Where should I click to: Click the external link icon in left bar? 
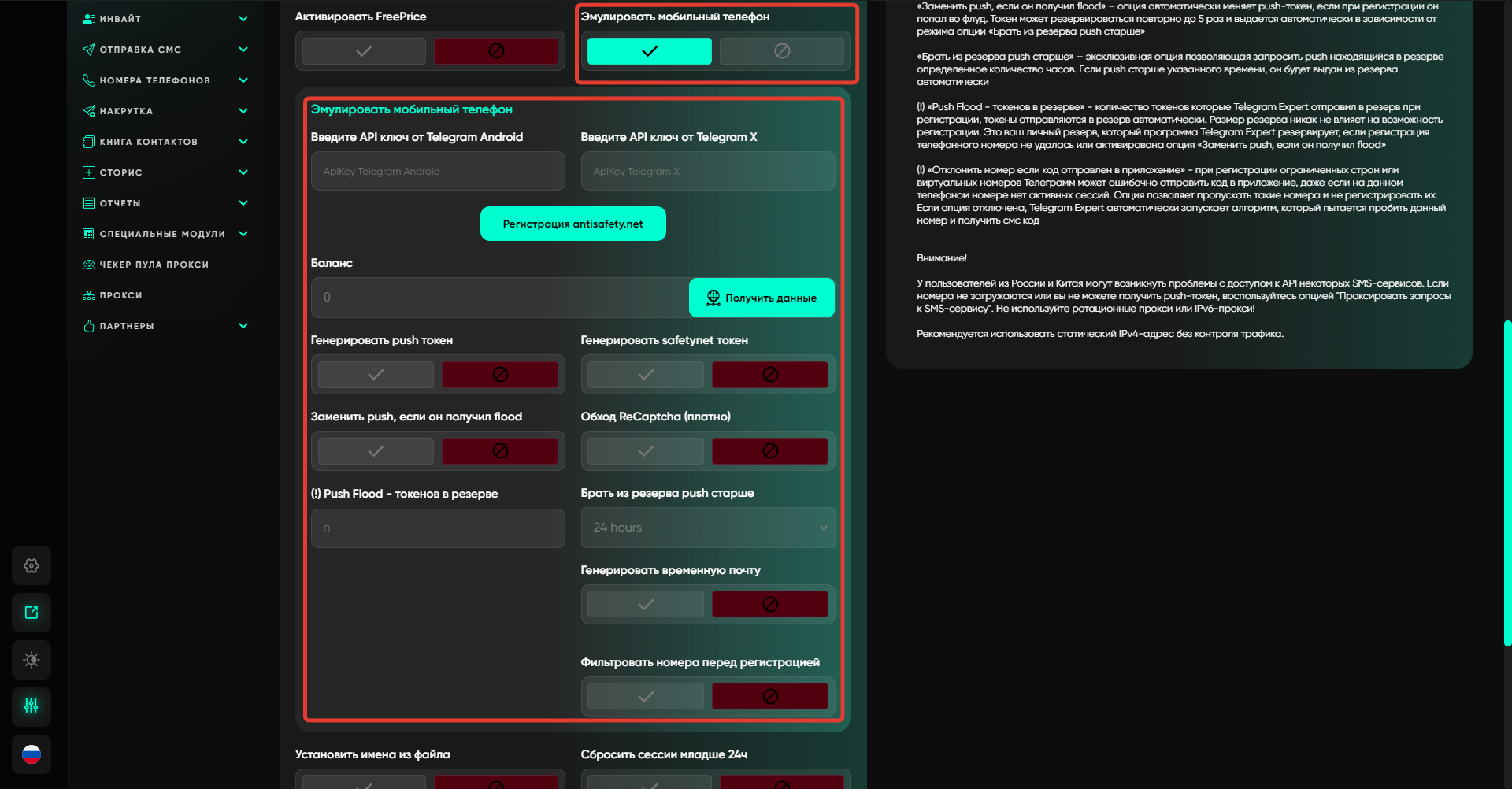point(31,613)
